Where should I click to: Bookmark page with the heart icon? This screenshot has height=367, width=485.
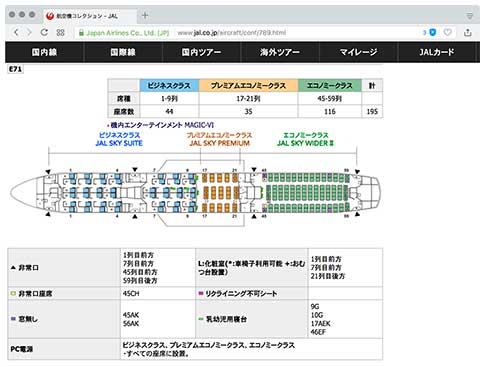point(448,32)
